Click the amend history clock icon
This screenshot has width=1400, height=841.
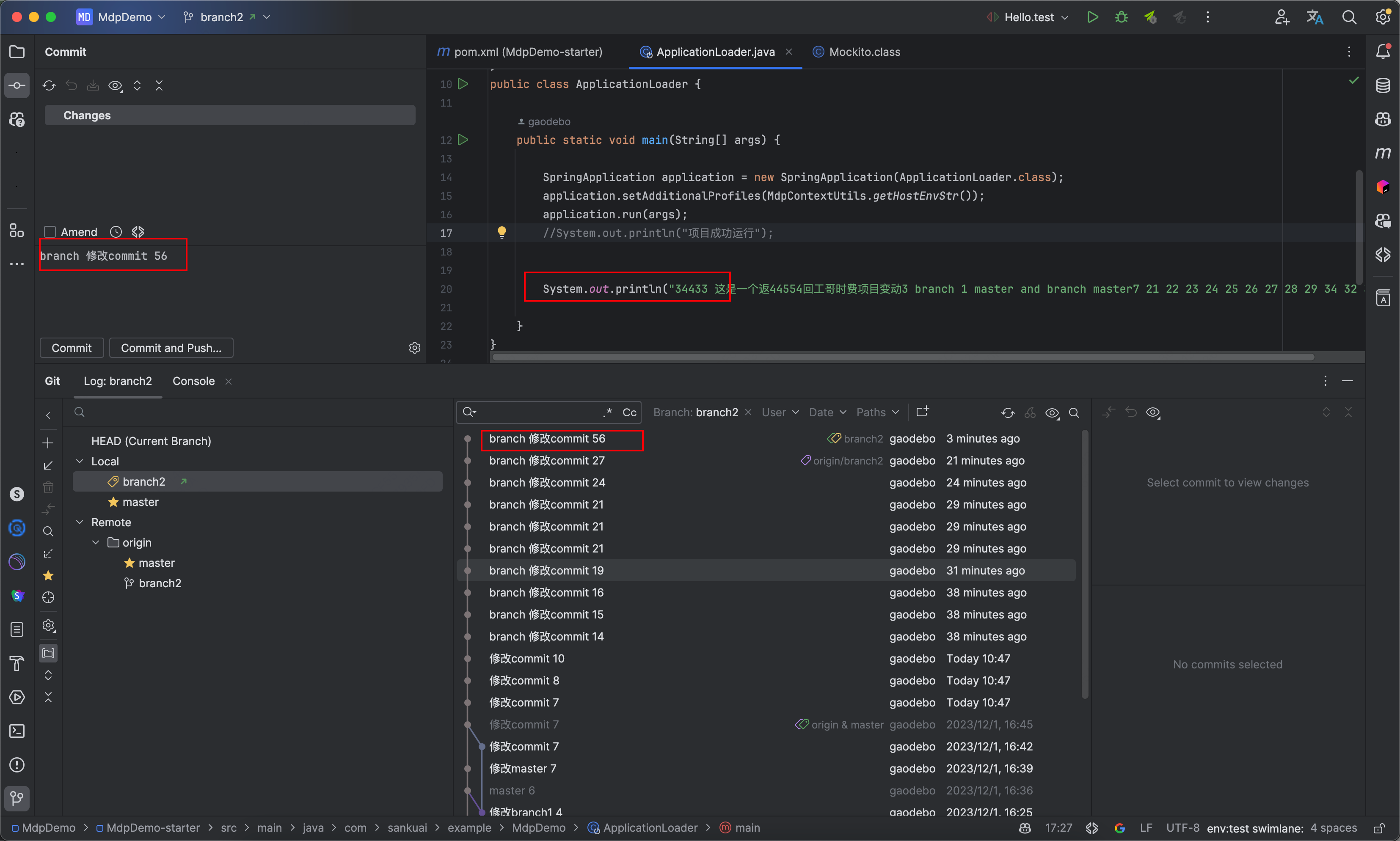tap(116, 231)
